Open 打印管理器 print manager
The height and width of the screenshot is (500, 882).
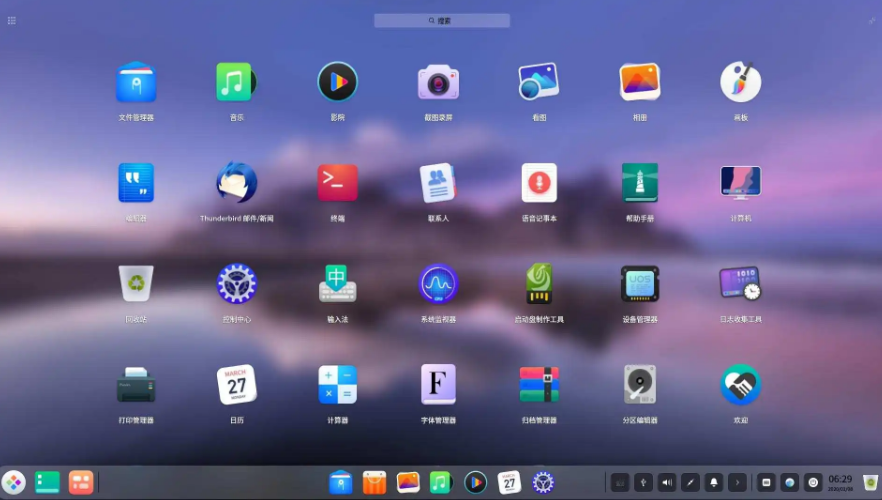point(136,385)
